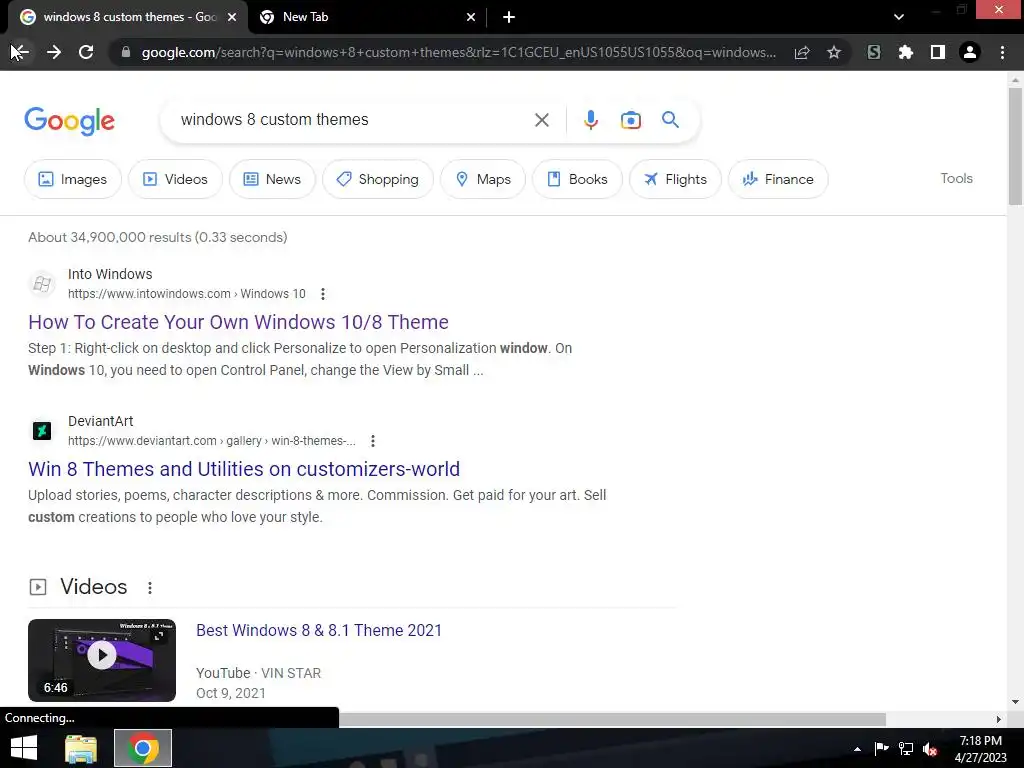Open Action Center flag icon

coord(881,749)
